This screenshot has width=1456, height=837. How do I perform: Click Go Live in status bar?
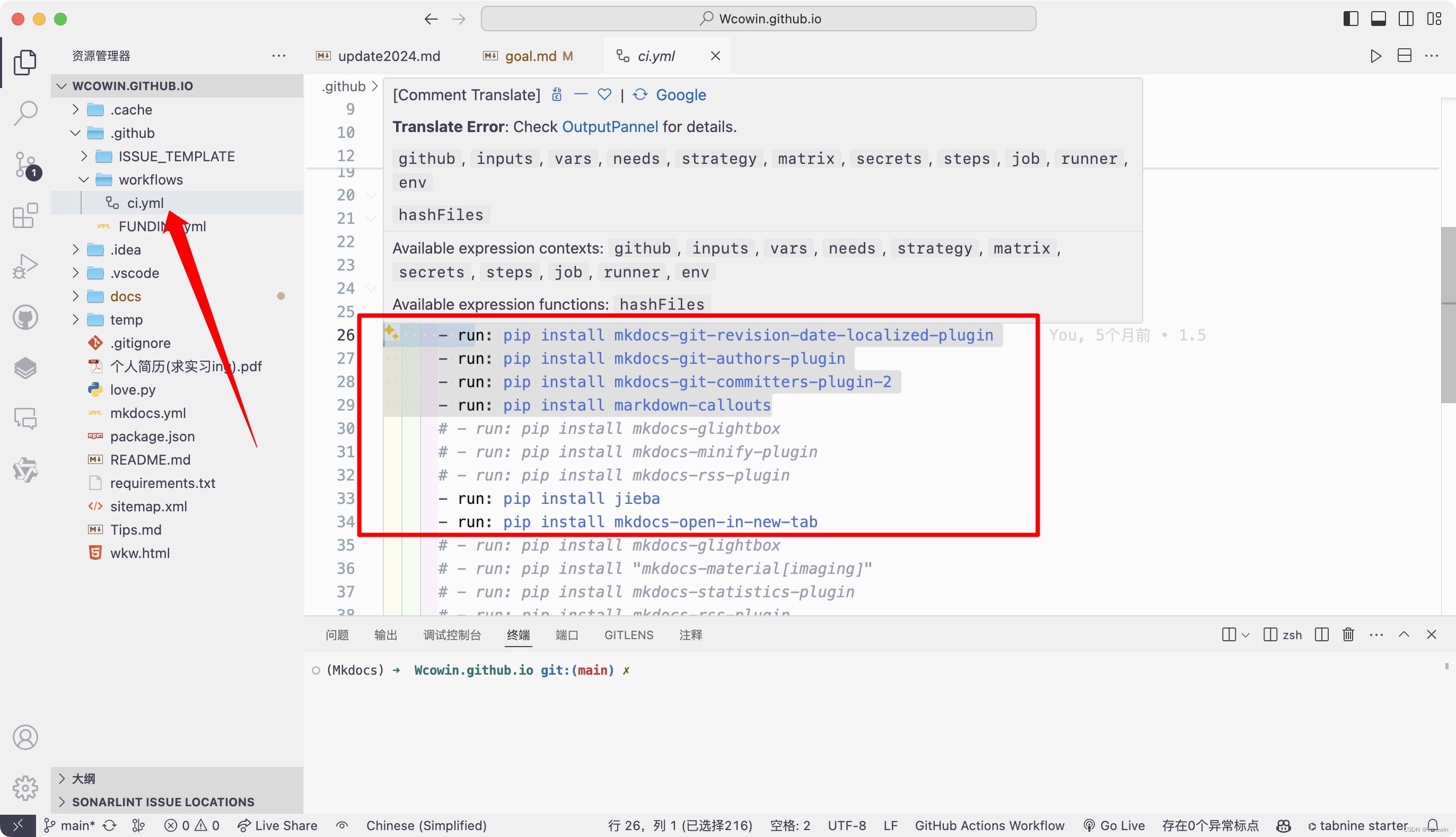tap(1114, 825)
